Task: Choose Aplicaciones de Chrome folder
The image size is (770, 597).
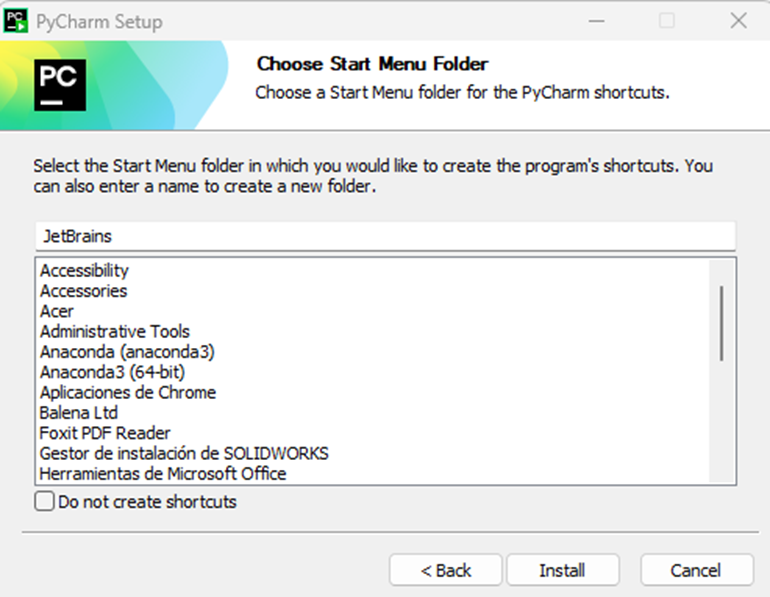Action: [128, 392]
